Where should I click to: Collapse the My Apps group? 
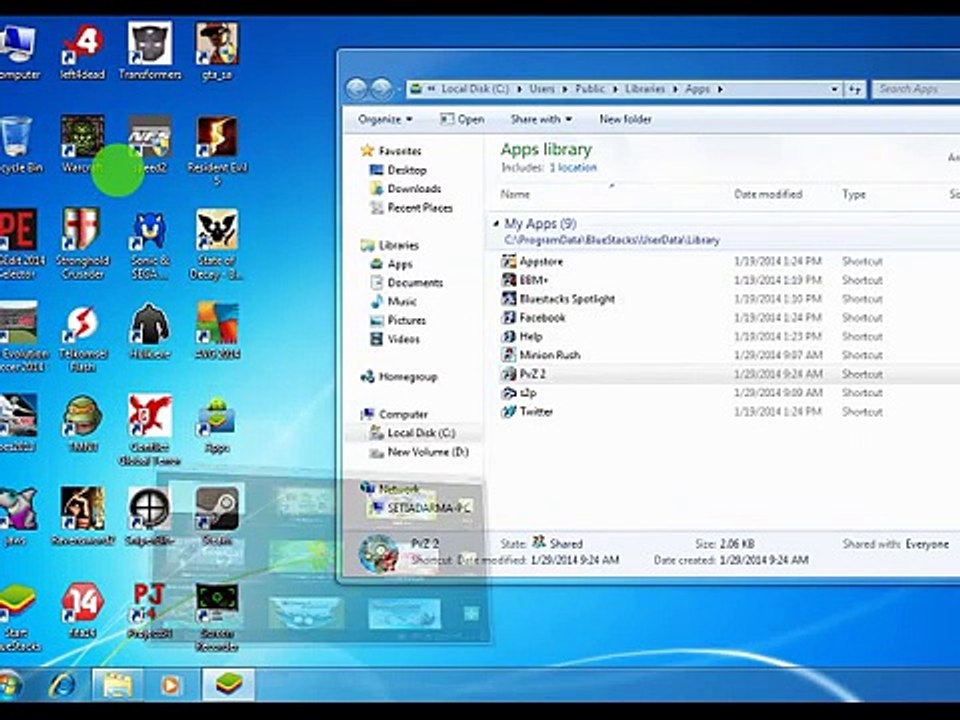(498, 225)
